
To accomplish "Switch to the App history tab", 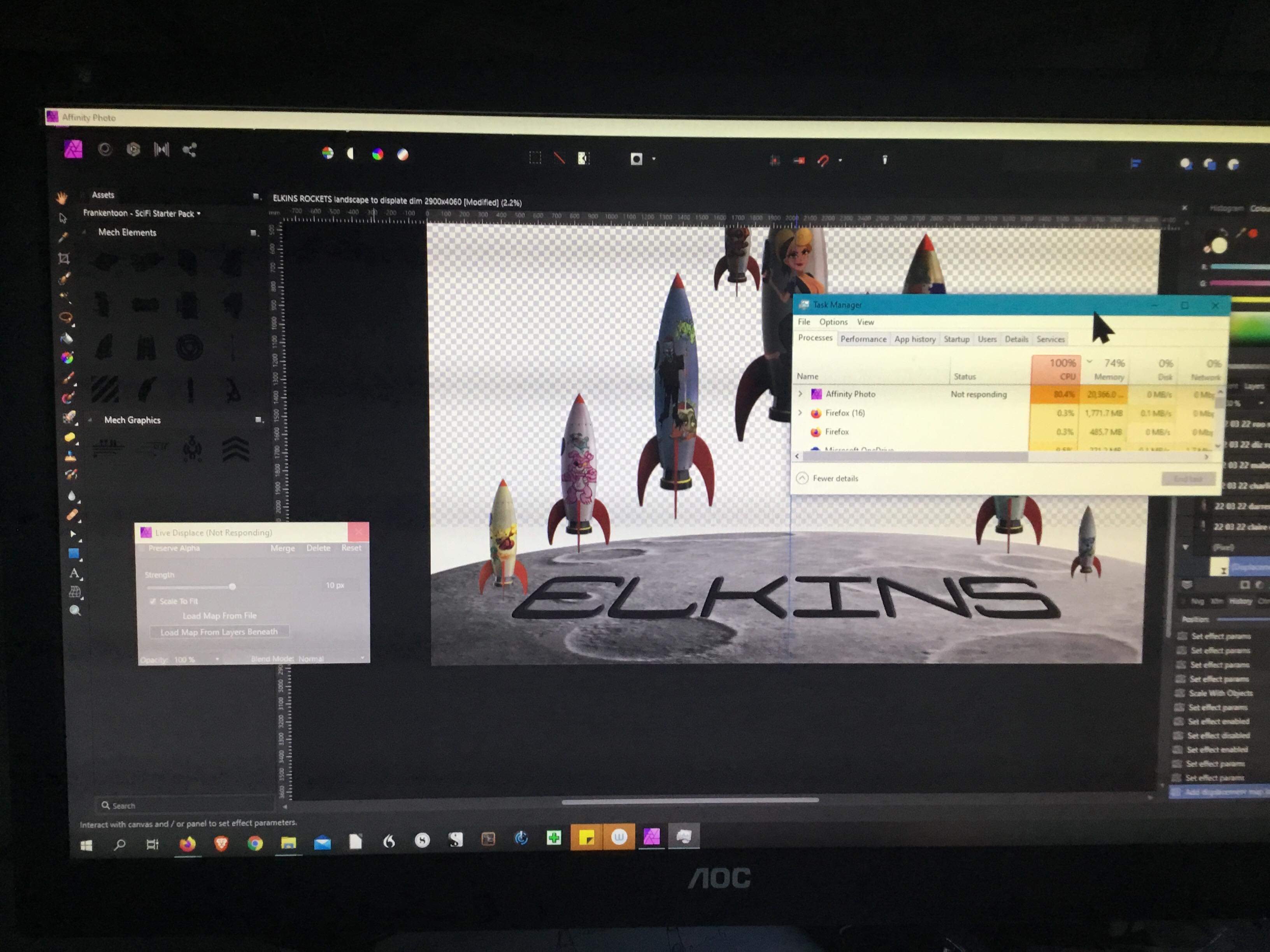I will pyautogui.click(x=915, y=339).
